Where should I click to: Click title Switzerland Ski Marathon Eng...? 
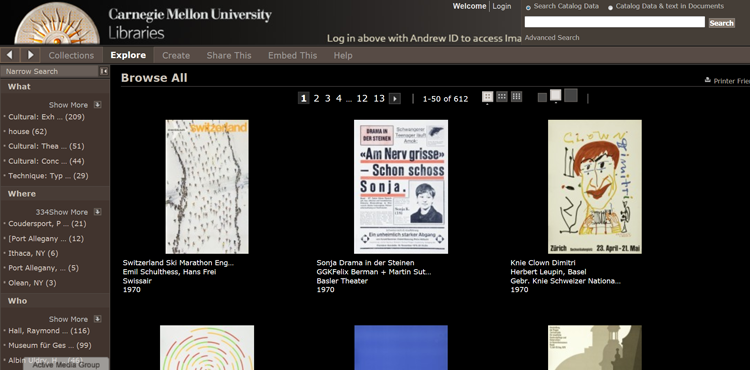[178, 263]
